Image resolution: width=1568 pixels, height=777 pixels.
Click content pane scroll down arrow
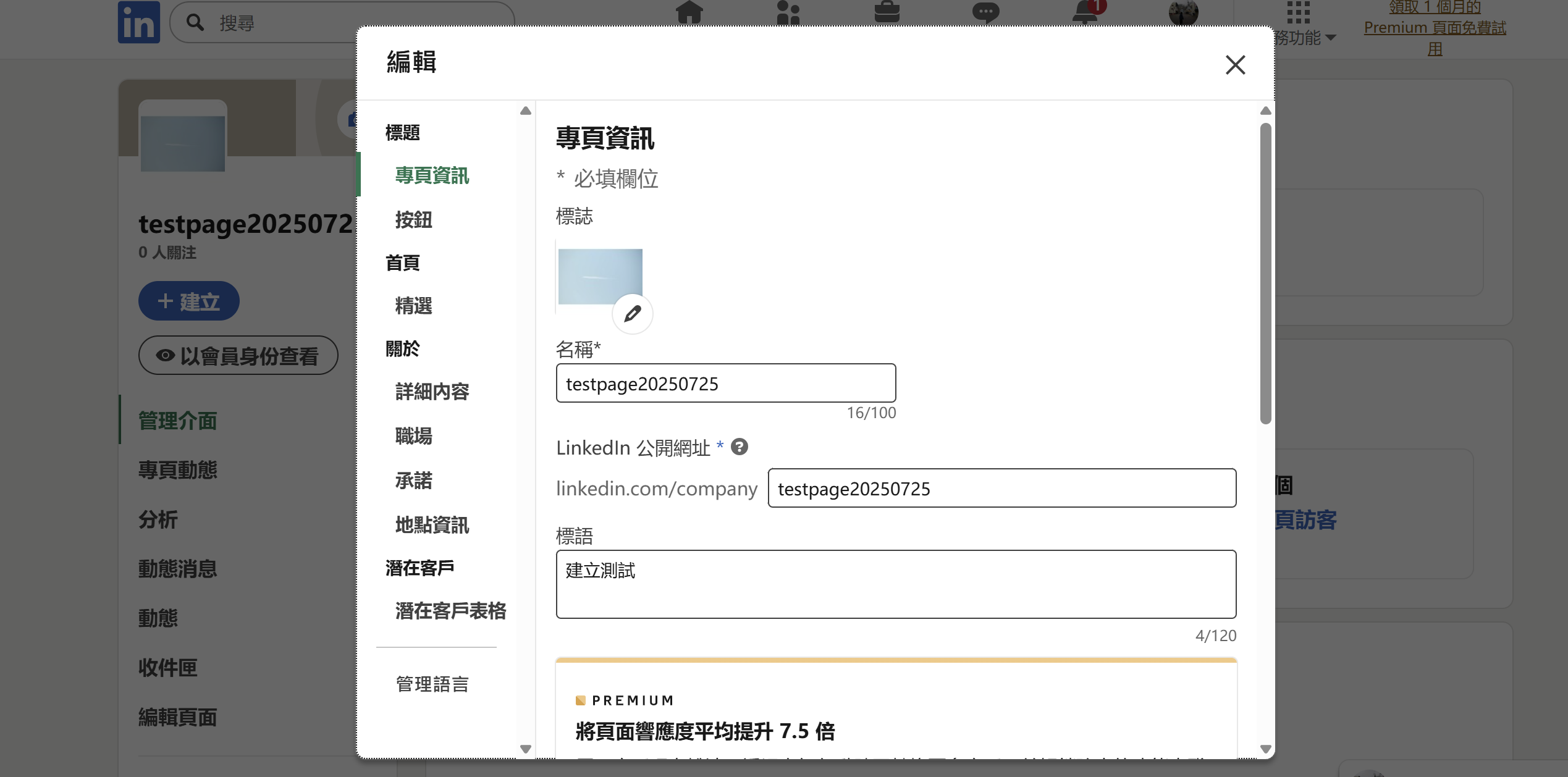[1265, 749]
